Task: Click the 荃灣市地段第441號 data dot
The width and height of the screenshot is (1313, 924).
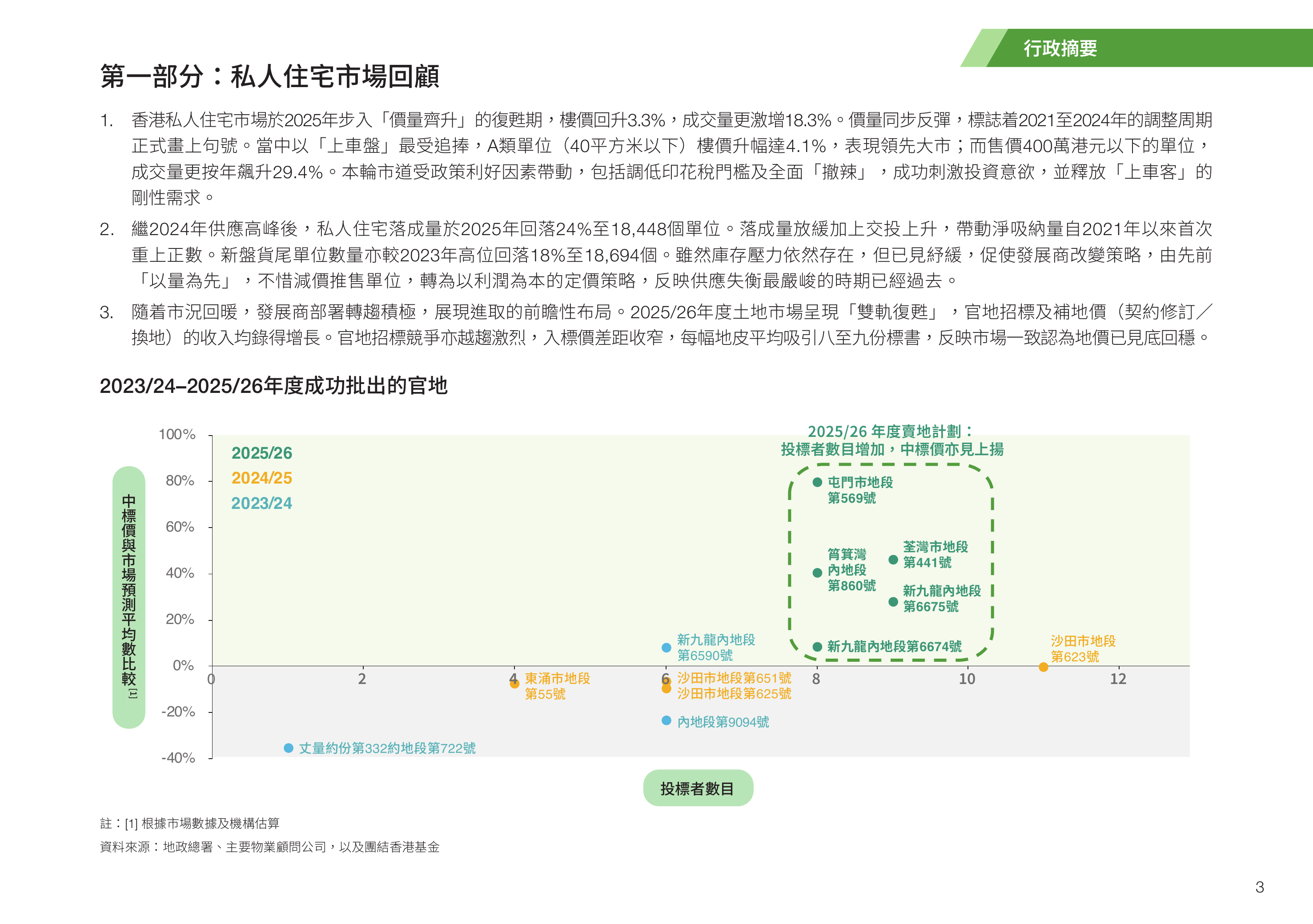Action: (x=893, y=560)
